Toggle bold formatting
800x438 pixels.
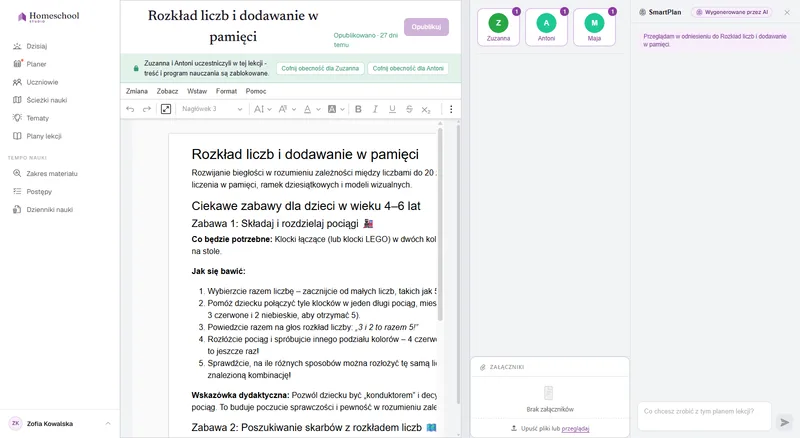pos(358,109)
